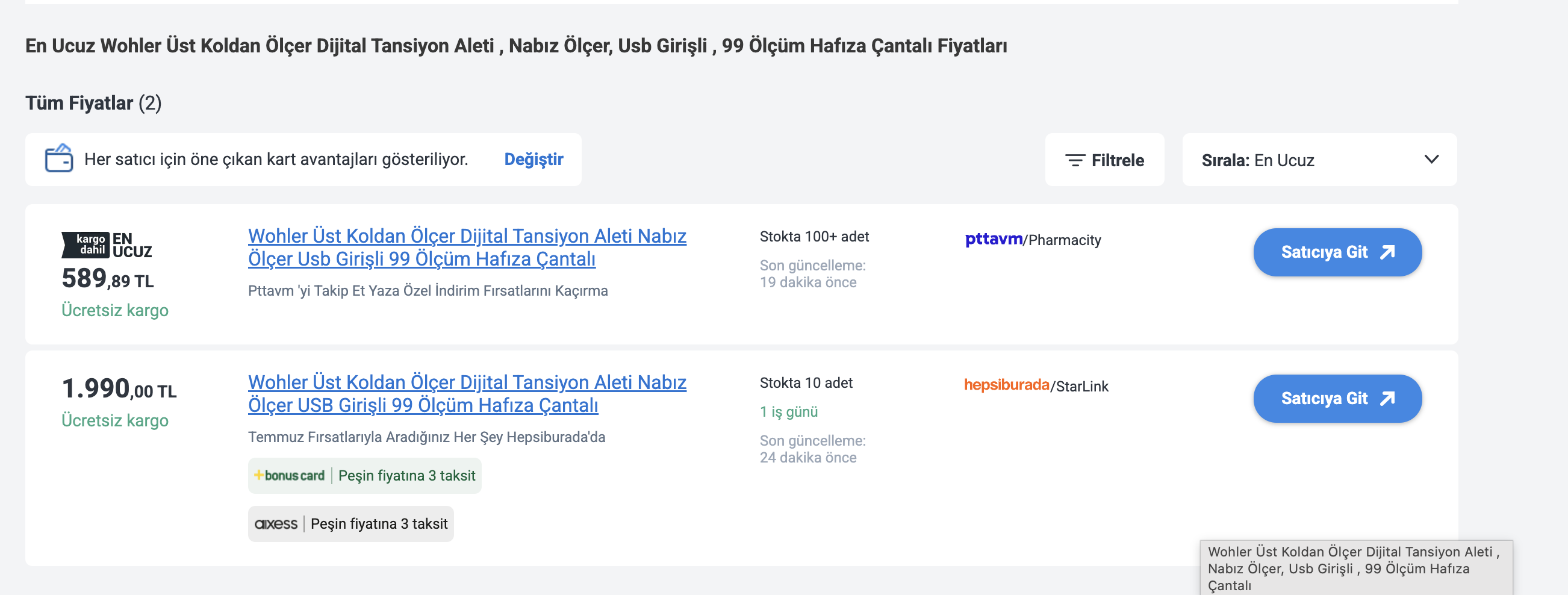Click the filter lines icon in Filtrele
The height and width of the screenshot is (595, 1568).
coord(1075,160)
